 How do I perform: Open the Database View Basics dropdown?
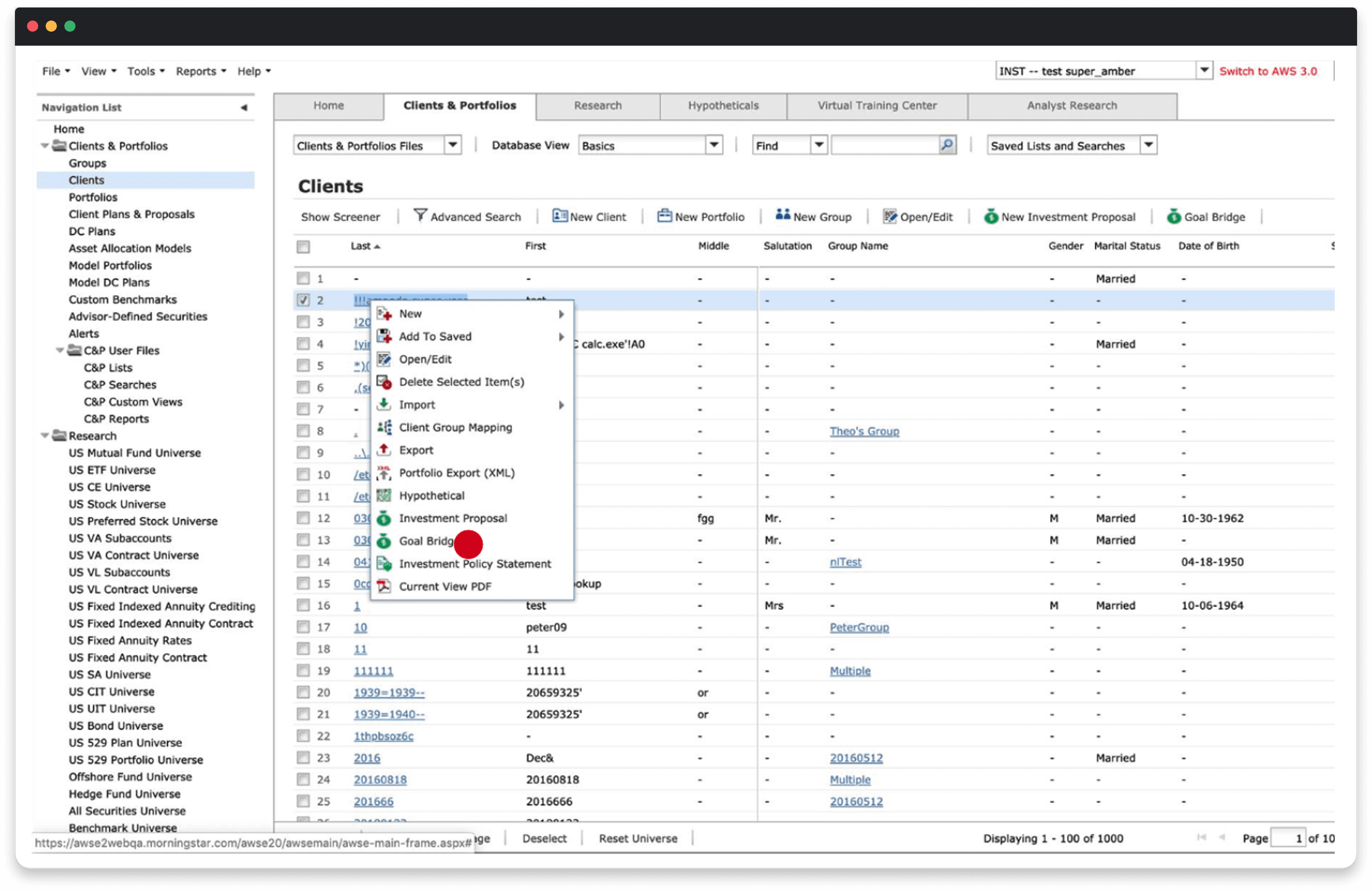(713, 145)
